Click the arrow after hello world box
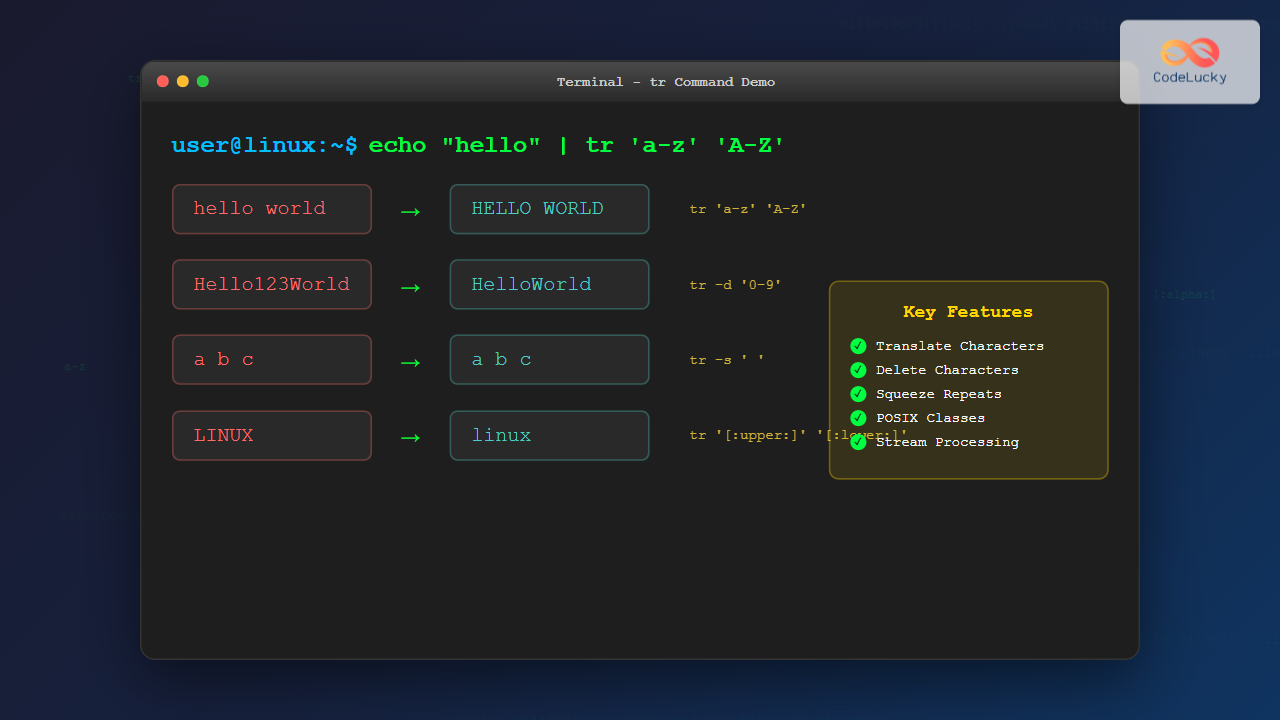The height and width of the screenshot is (720, 1280). 410,211
